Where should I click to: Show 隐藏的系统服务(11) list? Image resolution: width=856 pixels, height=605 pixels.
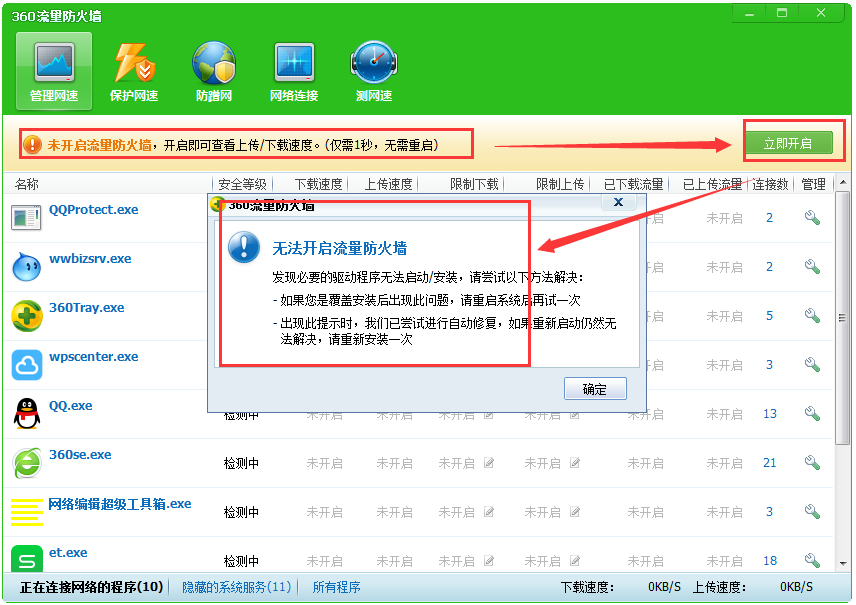click(x=237, y=587)
